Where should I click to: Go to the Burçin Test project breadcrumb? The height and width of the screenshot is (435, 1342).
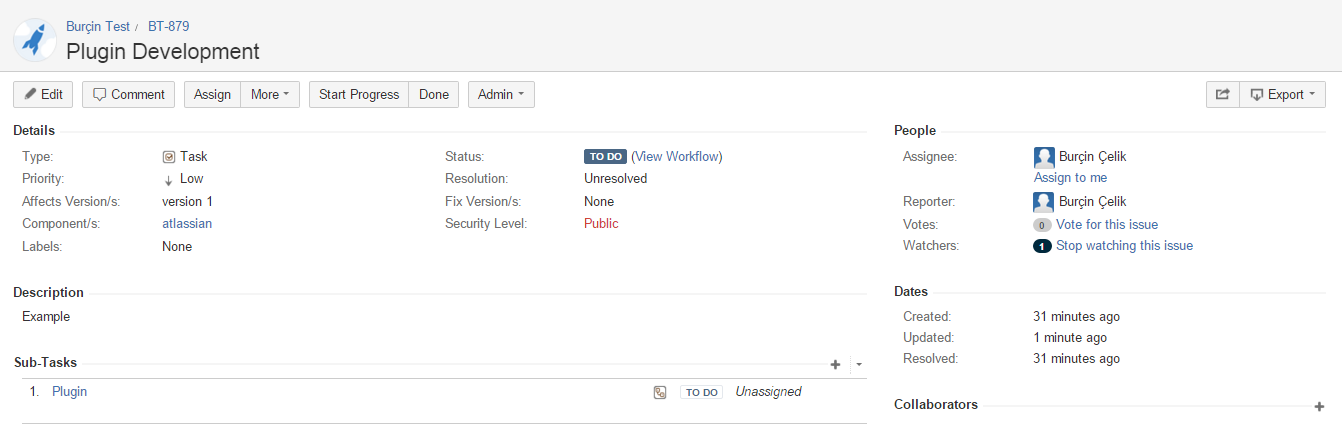point(98,27)
